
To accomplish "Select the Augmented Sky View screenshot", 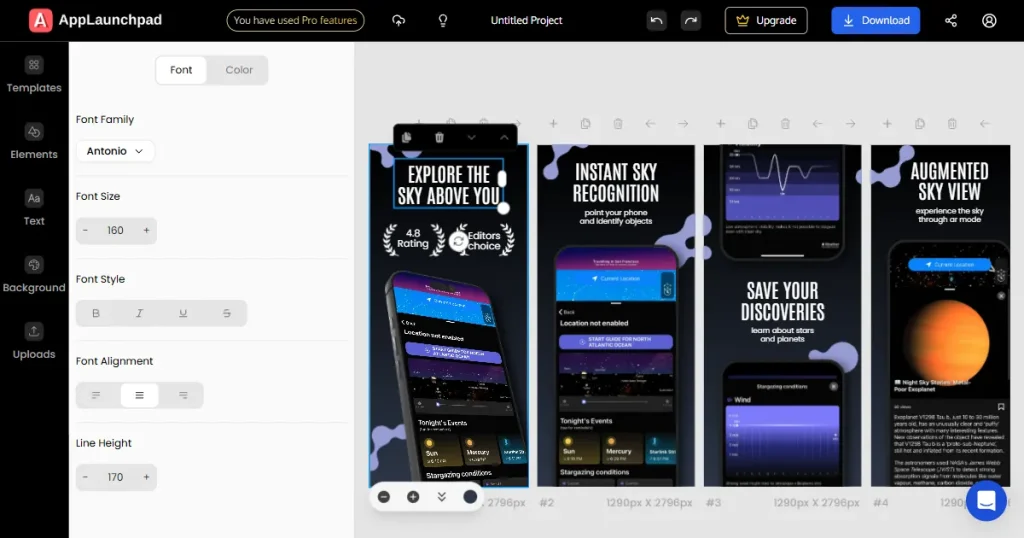I will pyautogui.click(x=940, y=315).
